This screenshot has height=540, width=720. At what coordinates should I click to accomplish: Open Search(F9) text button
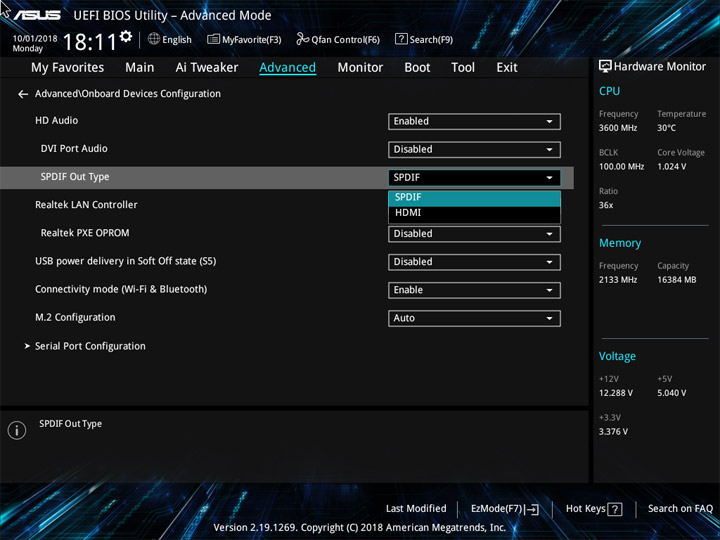431,40
